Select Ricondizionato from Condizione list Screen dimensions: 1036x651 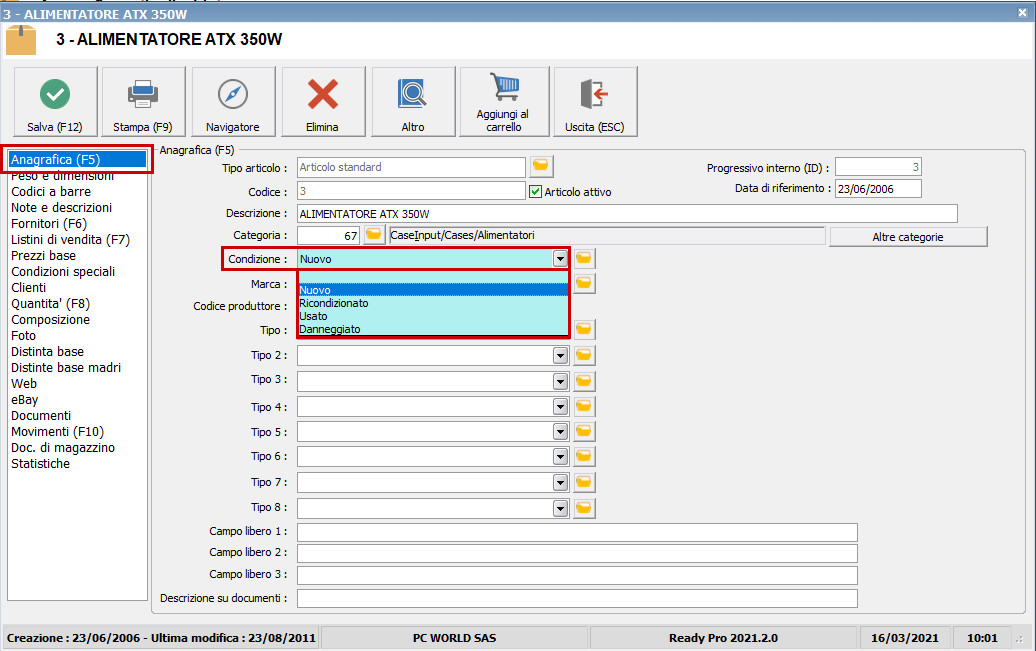(x=334, y=303)
